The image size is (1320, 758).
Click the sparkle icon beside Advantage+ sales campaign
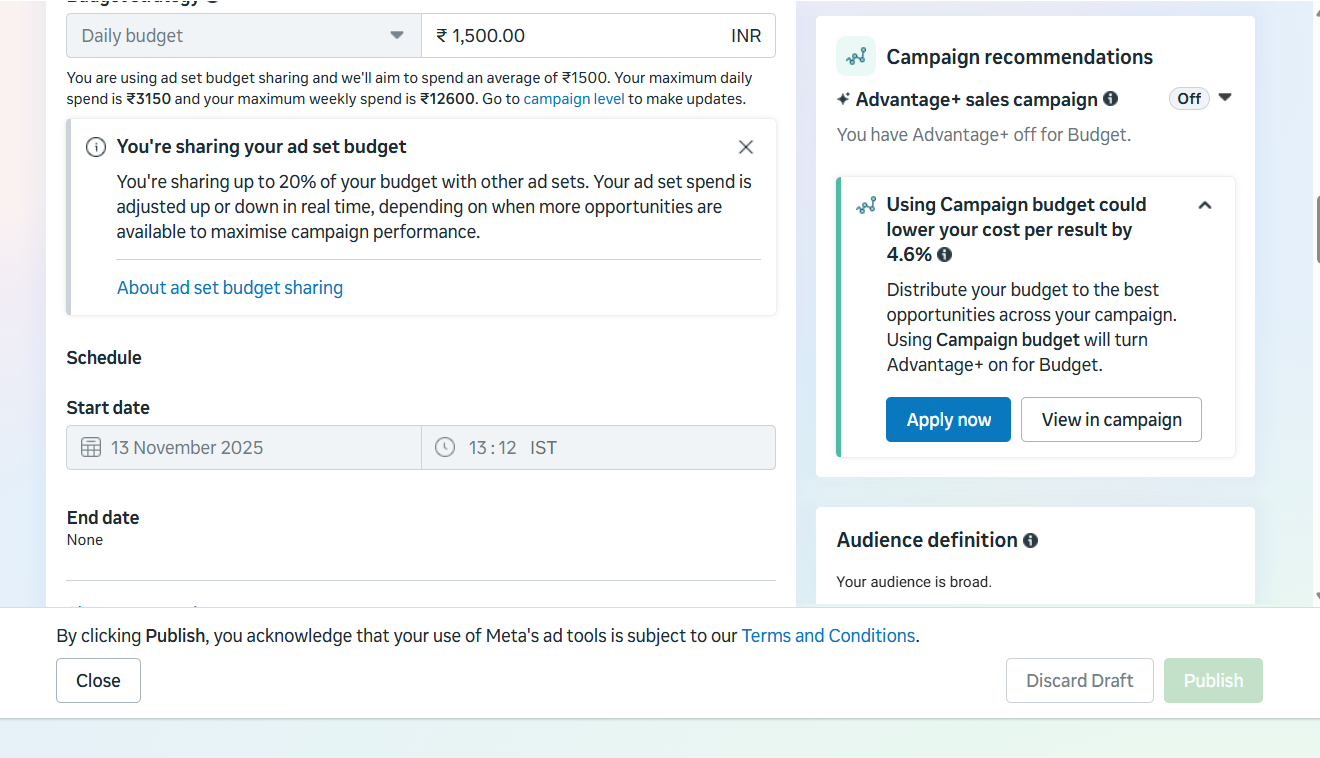pos(844,99)
